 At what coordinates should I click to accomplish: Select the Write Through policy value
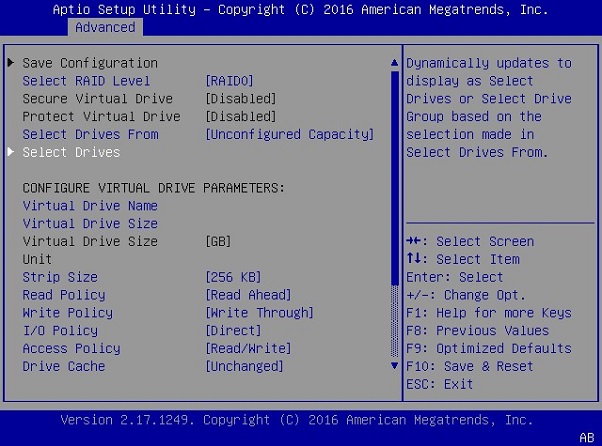click(259, 313)
